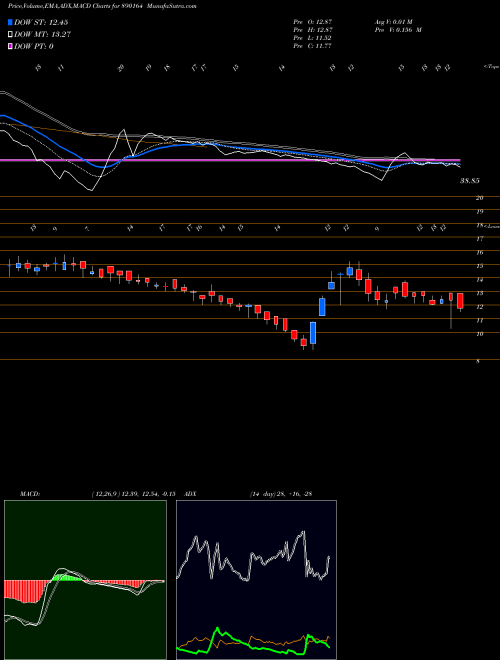Select the 'DOW MT: 13.27' legend text

42,35
